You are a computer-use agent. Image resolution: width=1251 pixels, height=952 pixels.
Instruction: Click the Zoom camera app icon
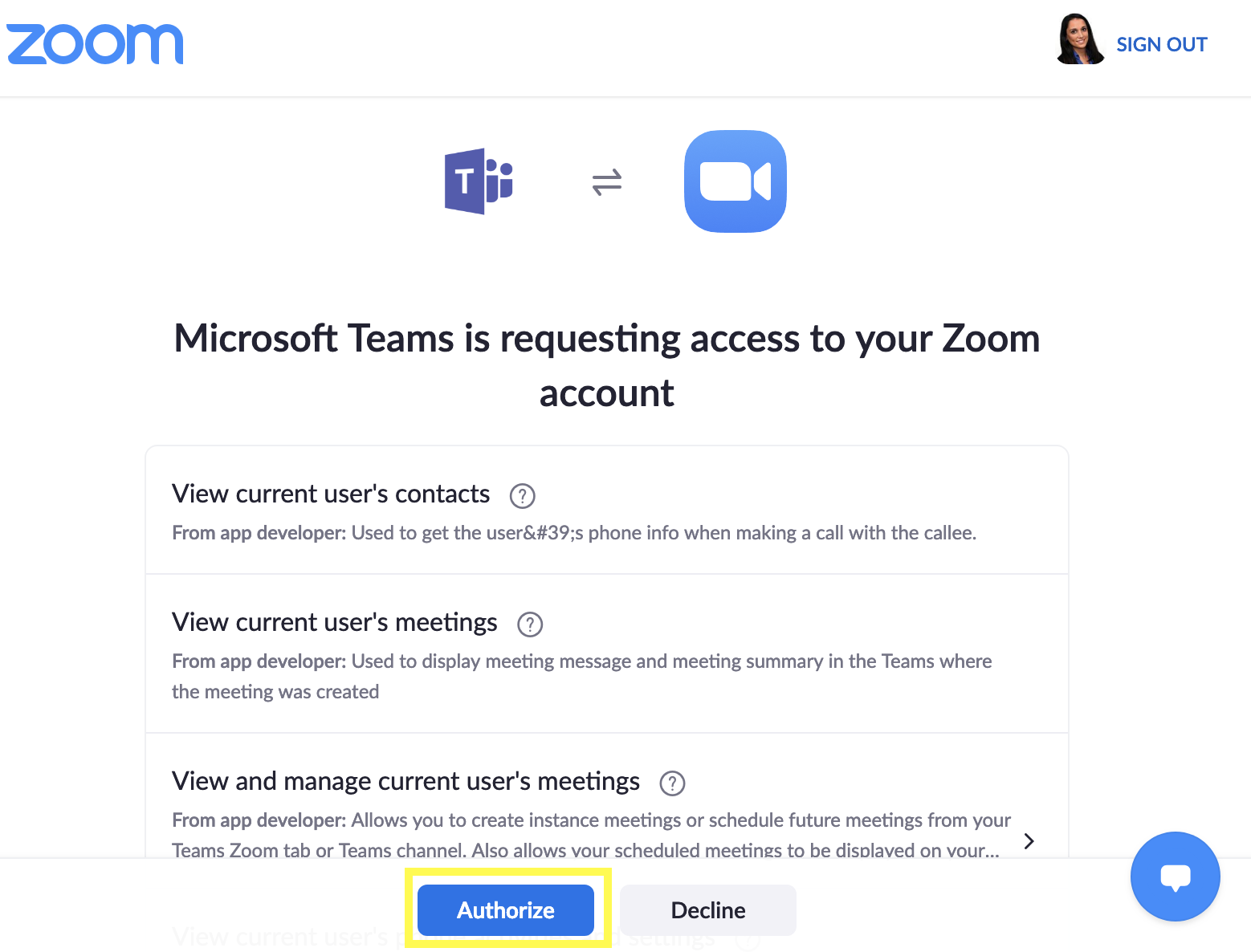click(736, 181)
